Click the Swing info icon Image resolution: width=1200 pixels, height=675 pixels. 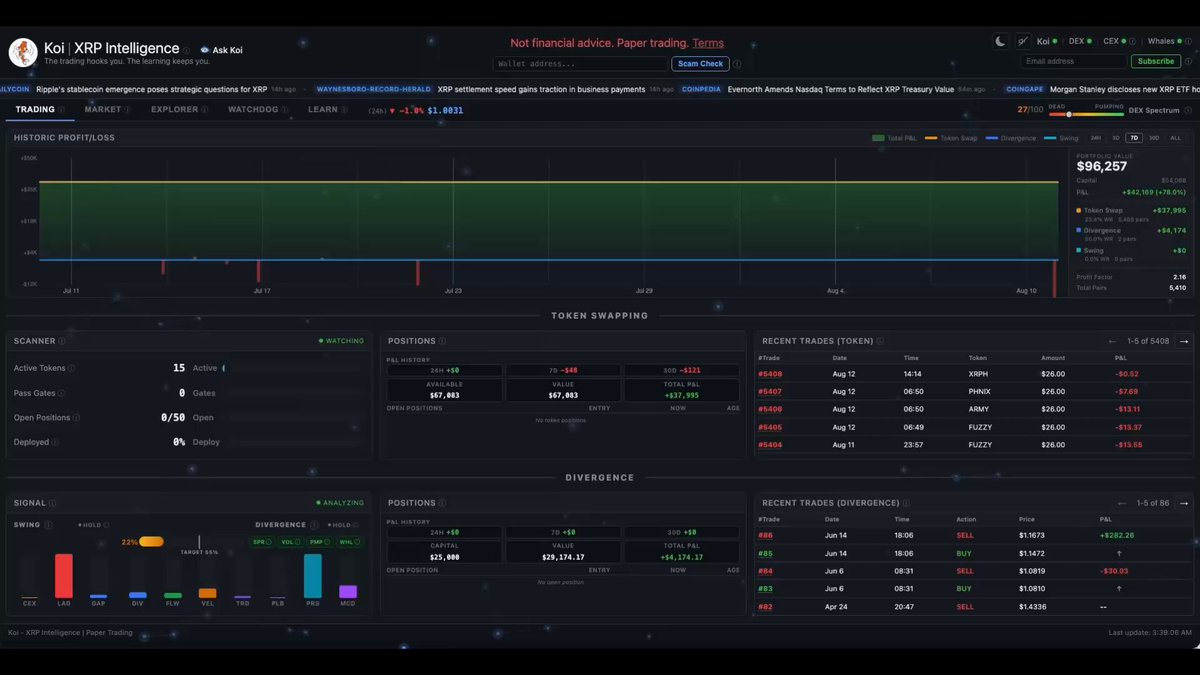46,525
